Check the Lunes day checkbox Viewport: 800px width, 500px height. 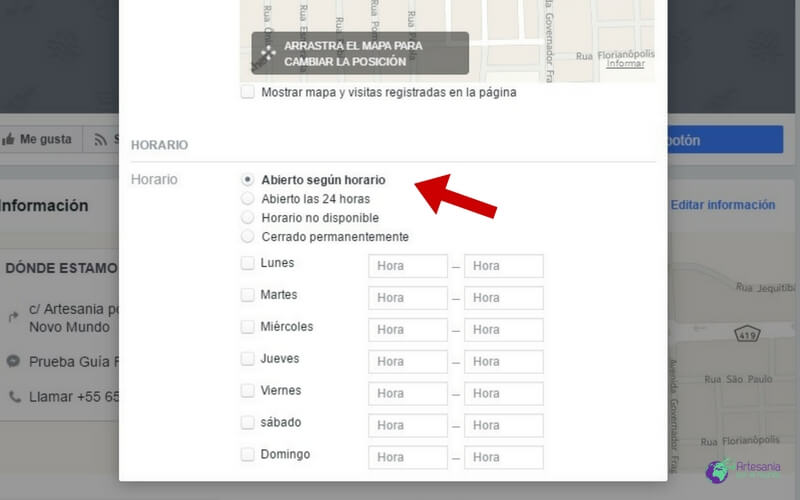[247, 264]
